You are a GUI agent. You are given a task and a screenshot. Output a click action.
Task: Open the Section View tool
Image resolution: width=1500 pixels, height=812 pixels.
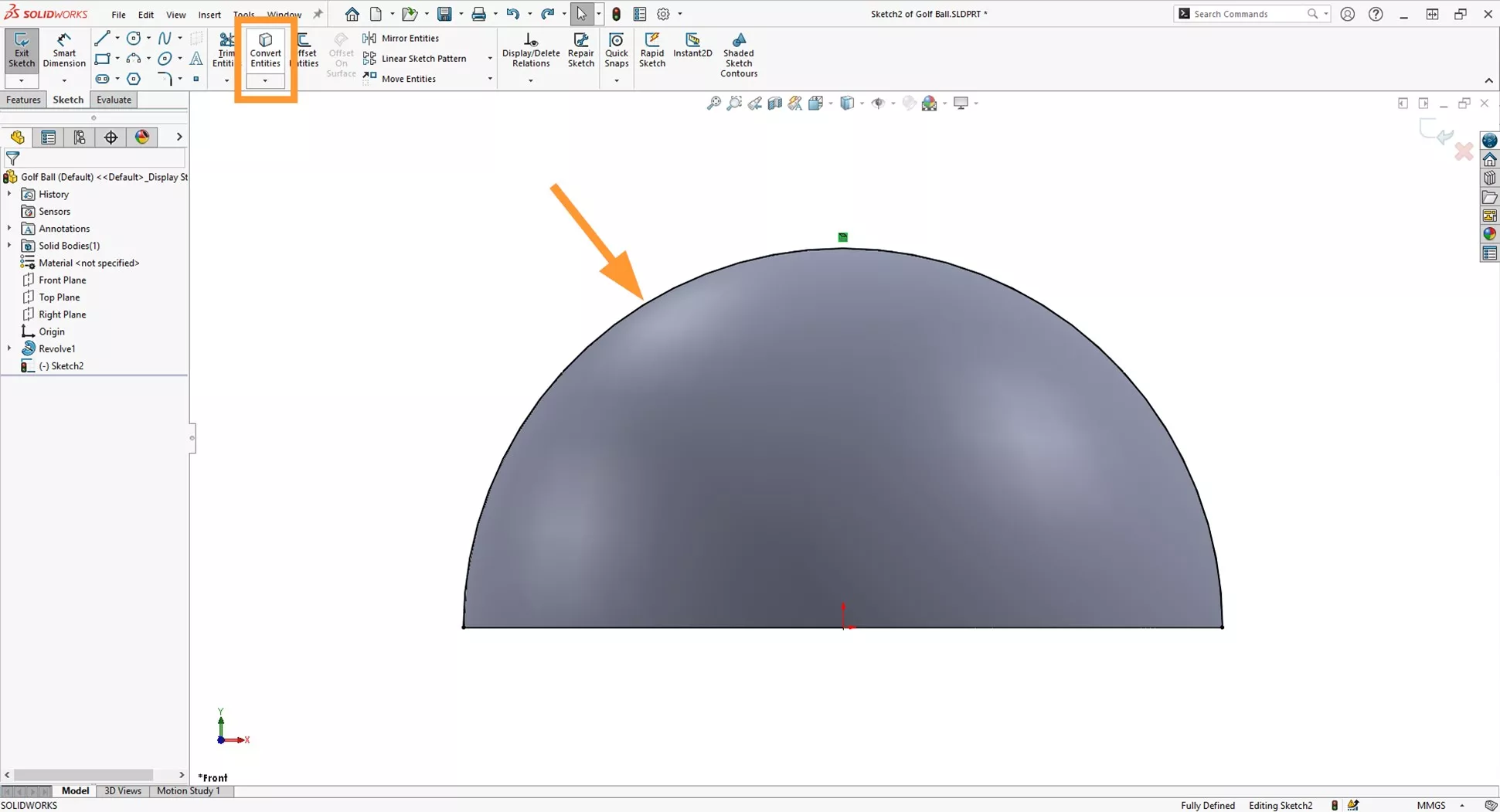pos(775,103)
